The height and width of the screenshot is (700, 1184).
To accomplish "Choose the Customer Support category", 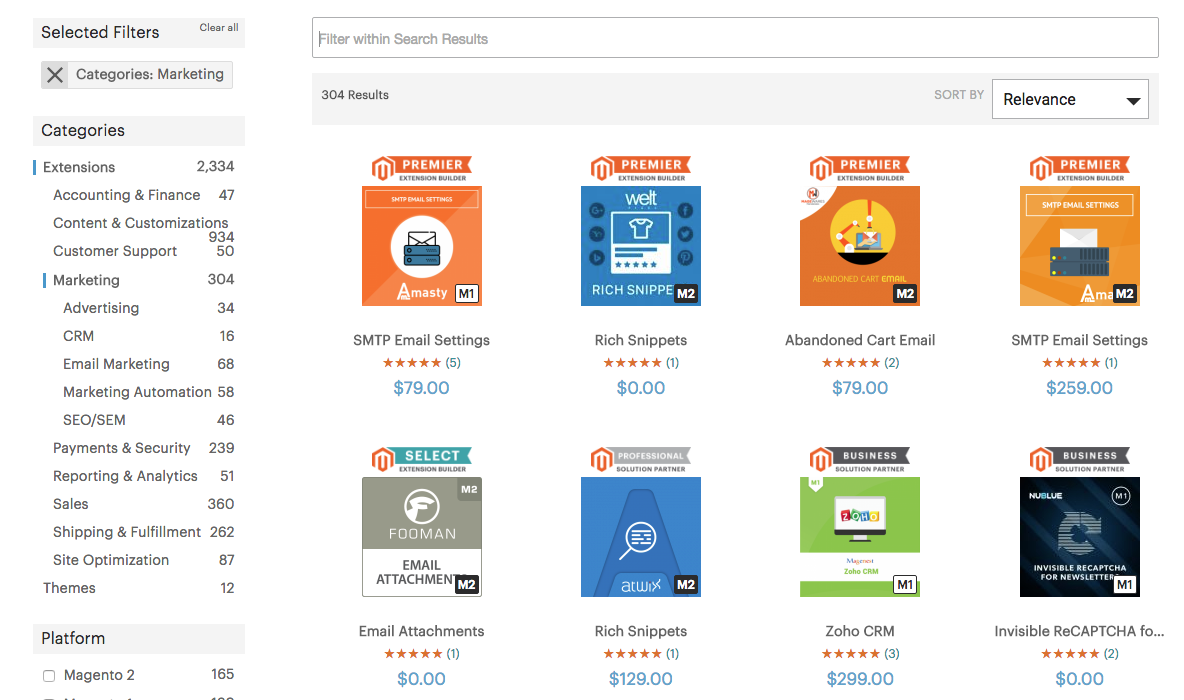I will coord(115,251).
